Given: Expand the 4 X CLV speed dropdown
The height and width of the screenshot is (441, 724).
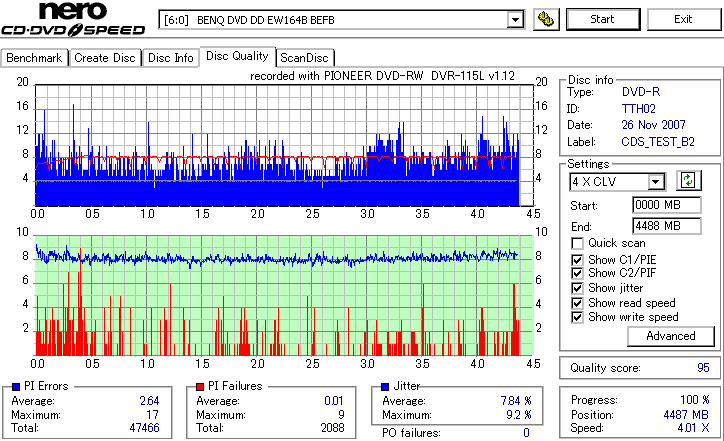Looking at the screenshot, I should coord(656,182).
